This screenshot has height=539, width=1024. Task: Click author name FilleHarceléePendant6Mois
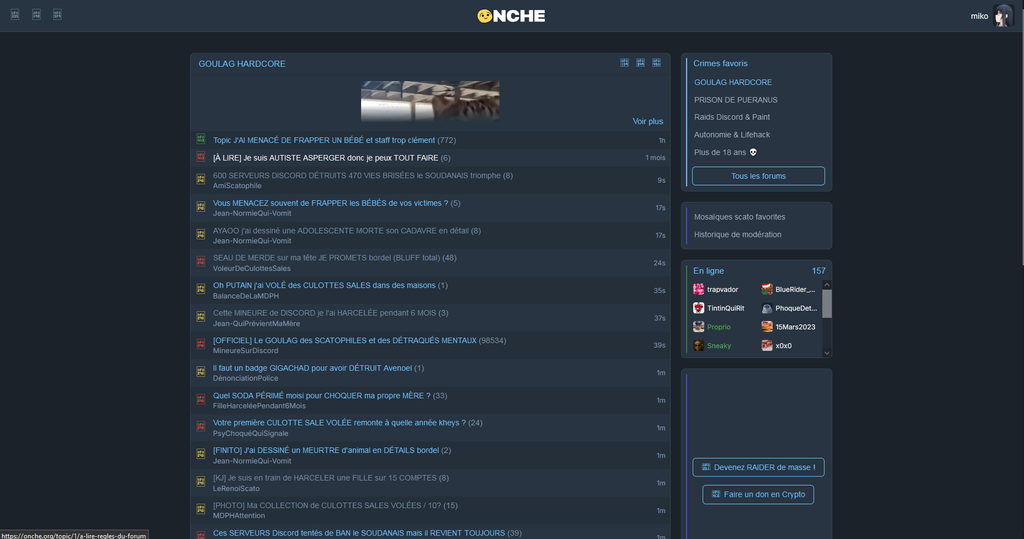[x=259, y=406]
